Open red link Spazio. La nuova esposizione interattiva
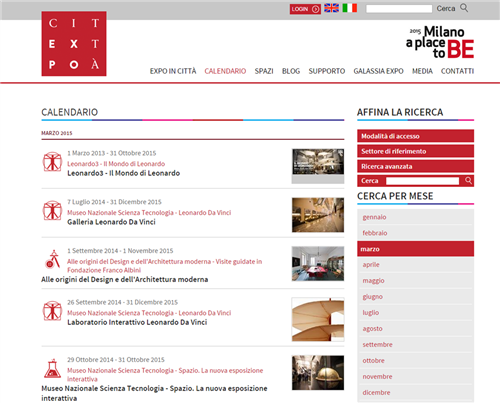This screenshot has width=500, height=403. coord(165,375)
